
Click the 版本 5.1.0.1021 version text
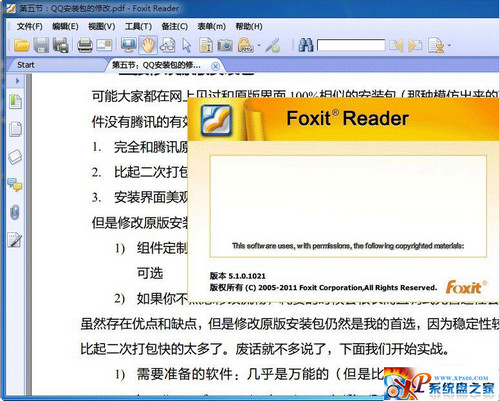[238, 276]
